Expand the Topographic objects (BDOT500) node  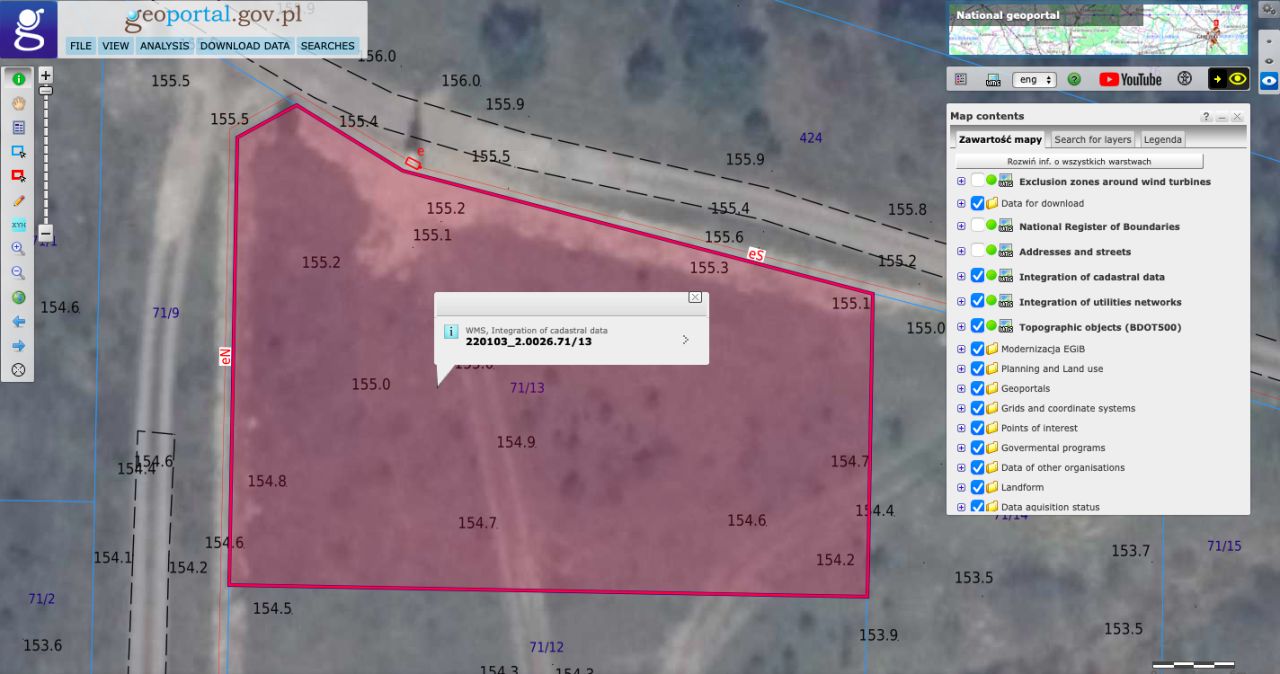click(x=961, y=327)
